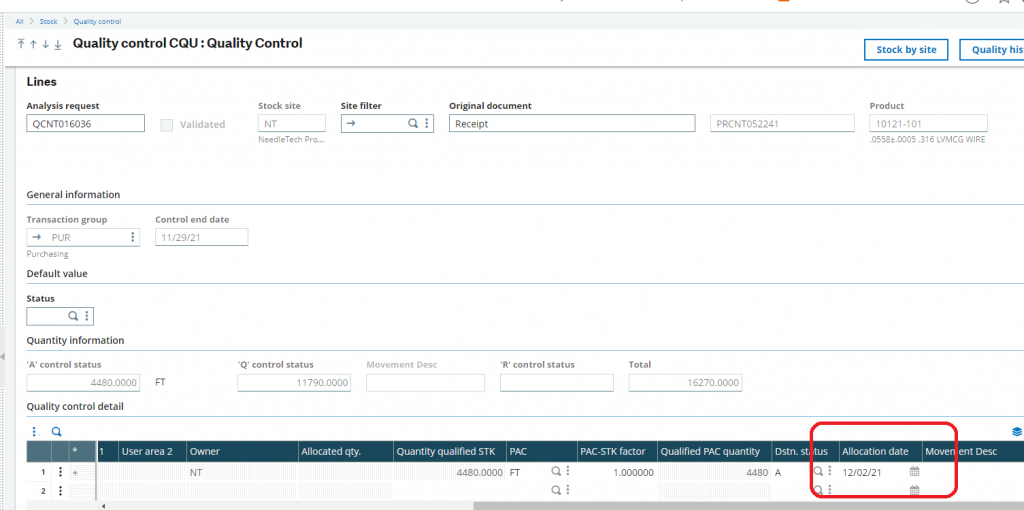
Task: Open the Allocation date calendar on row 1
Action: pos(914,472)
